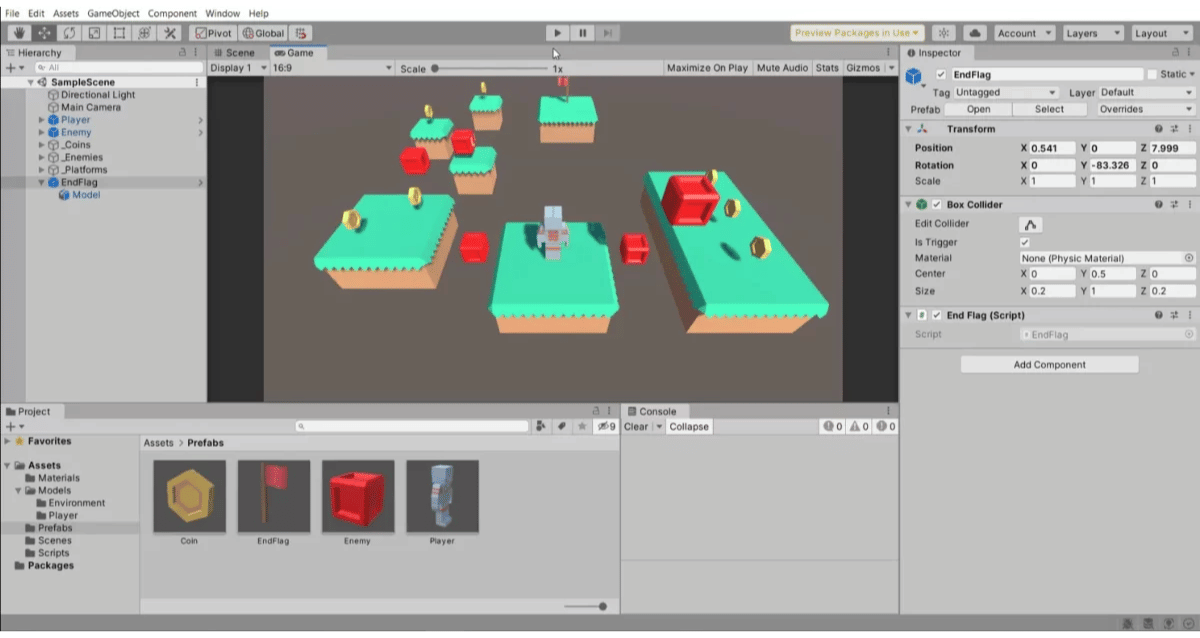The image size is (1200, 638).
Task: Select the Rect transform tool
Action: [x=117, y=33]
